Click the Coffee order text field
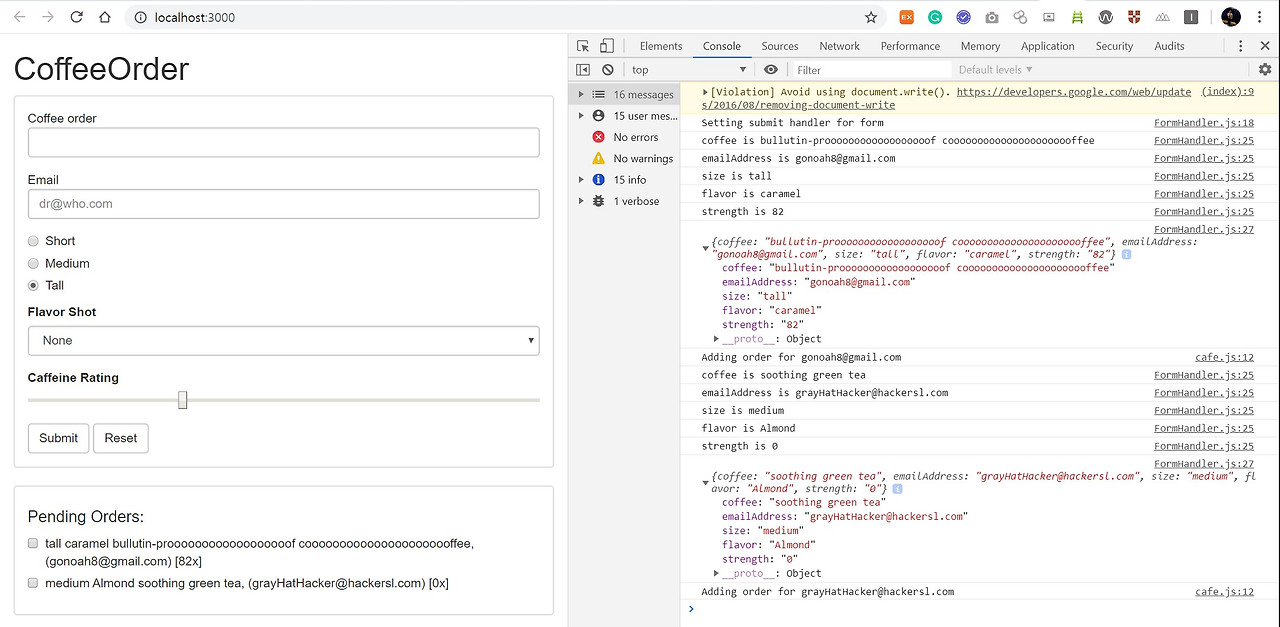Screen dimensions: 1280x627 point(283,142)
